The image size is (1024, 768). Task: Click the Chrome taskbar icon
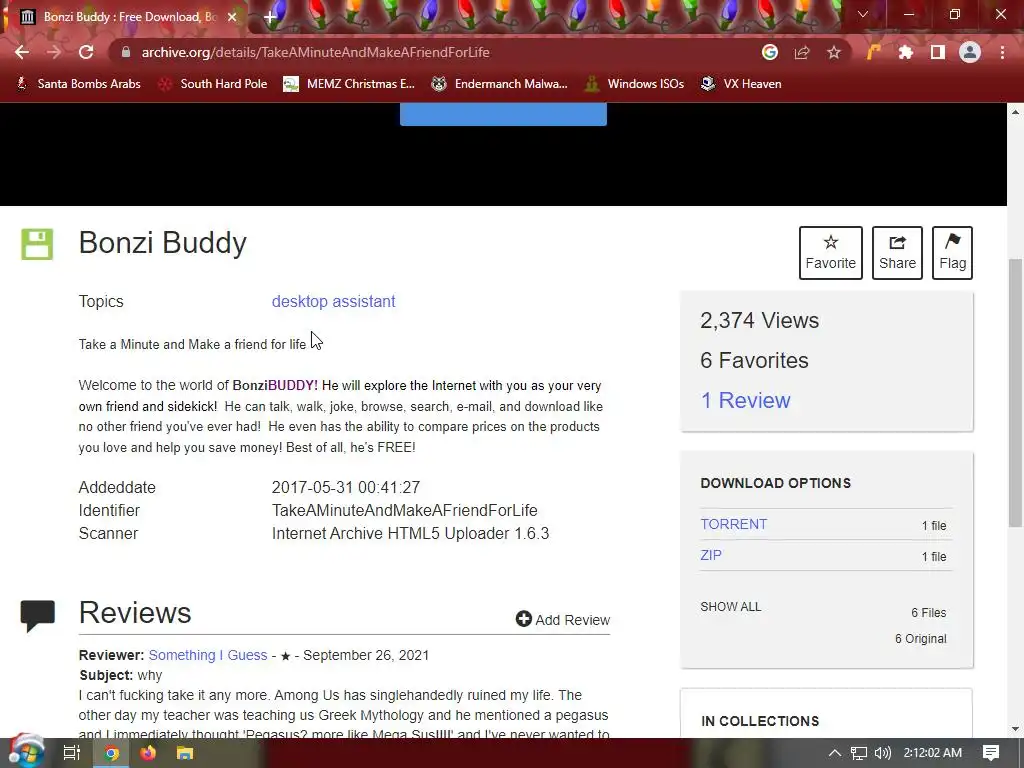(112, 753)
